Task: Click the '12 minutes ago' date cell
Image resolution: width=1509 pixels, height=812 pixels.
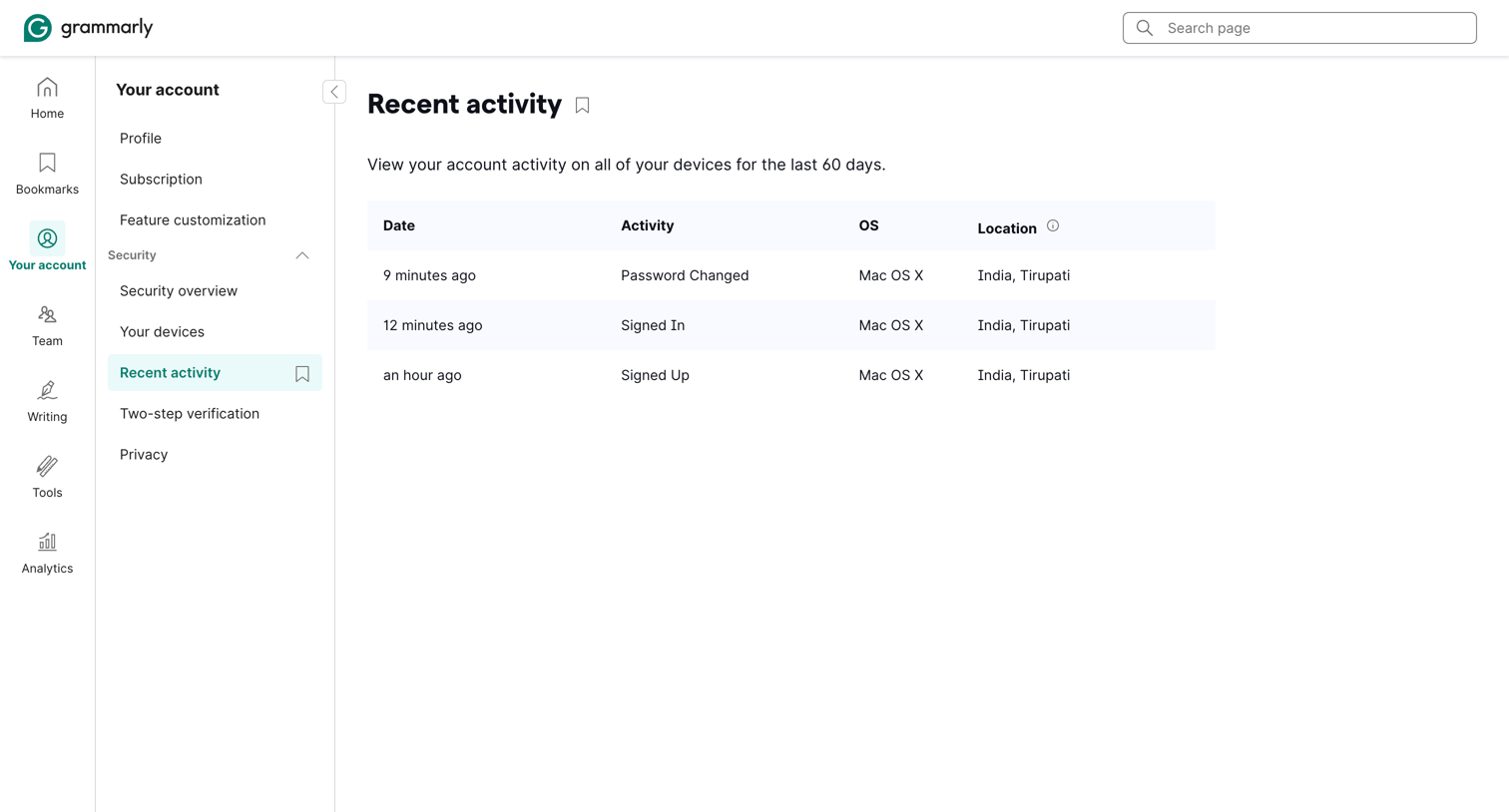Action: [433, 325]
